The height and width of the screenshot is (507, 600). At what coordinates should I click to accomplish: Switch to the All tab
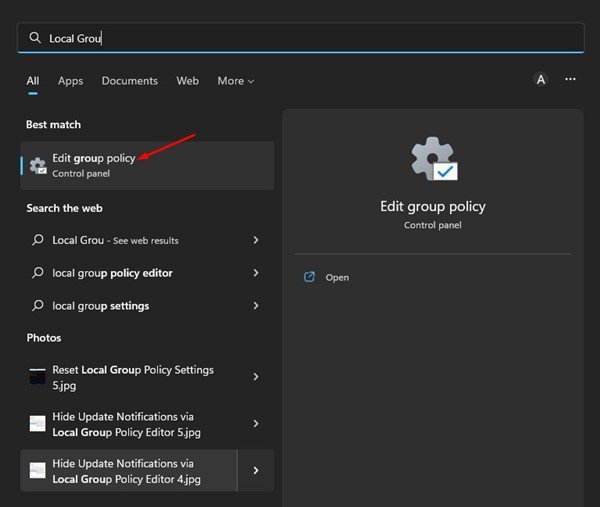click(x=33, y=81)
